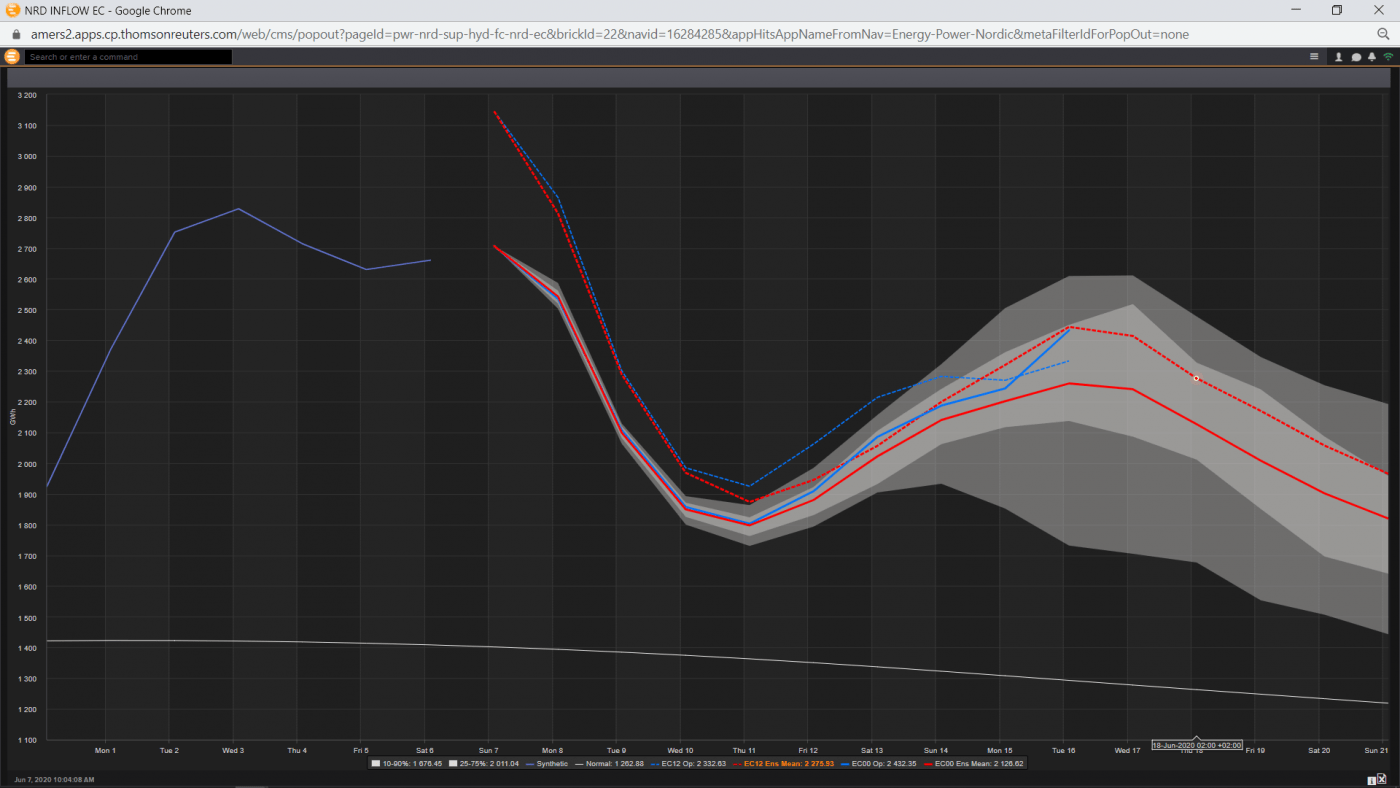
Task: Click the orange Eikon logo button
Action: pyautogui.click(x=12, y=56)
